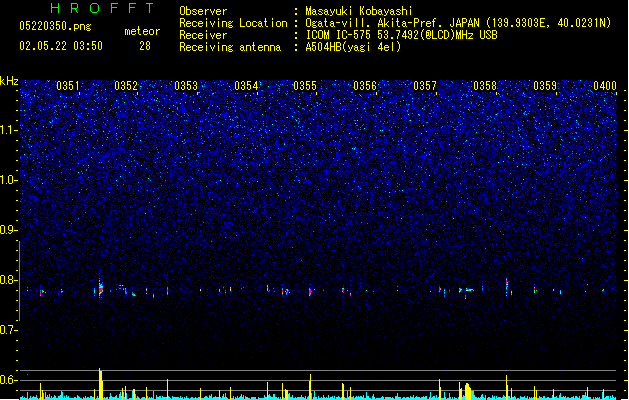
Task: Click the 1.1 kHz axis label
Action: coord(7,130)
